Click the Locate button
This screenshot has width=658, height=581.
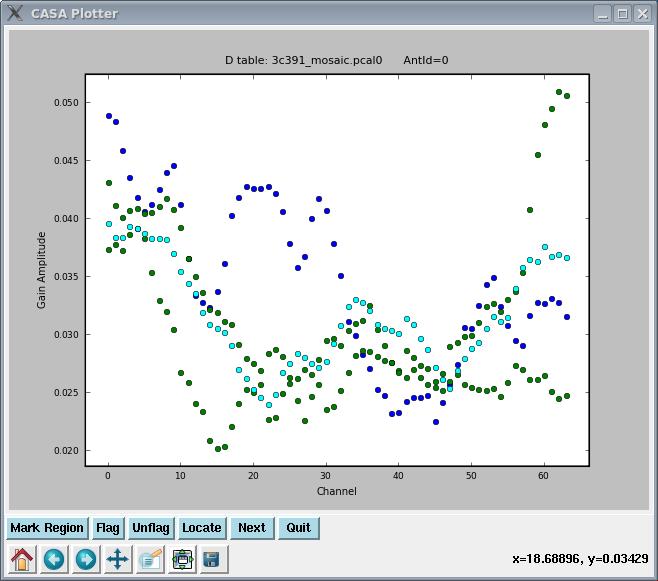click(201, 528)
